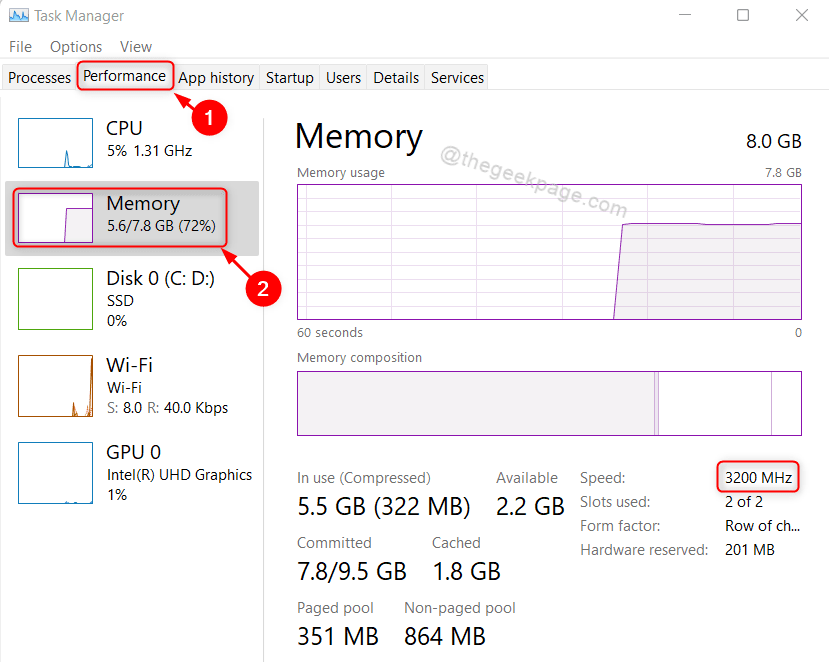Image resolution: width=829 pixels, height=662 pixels.
Task: Open the Details tab
Action: tap(396, 77)
